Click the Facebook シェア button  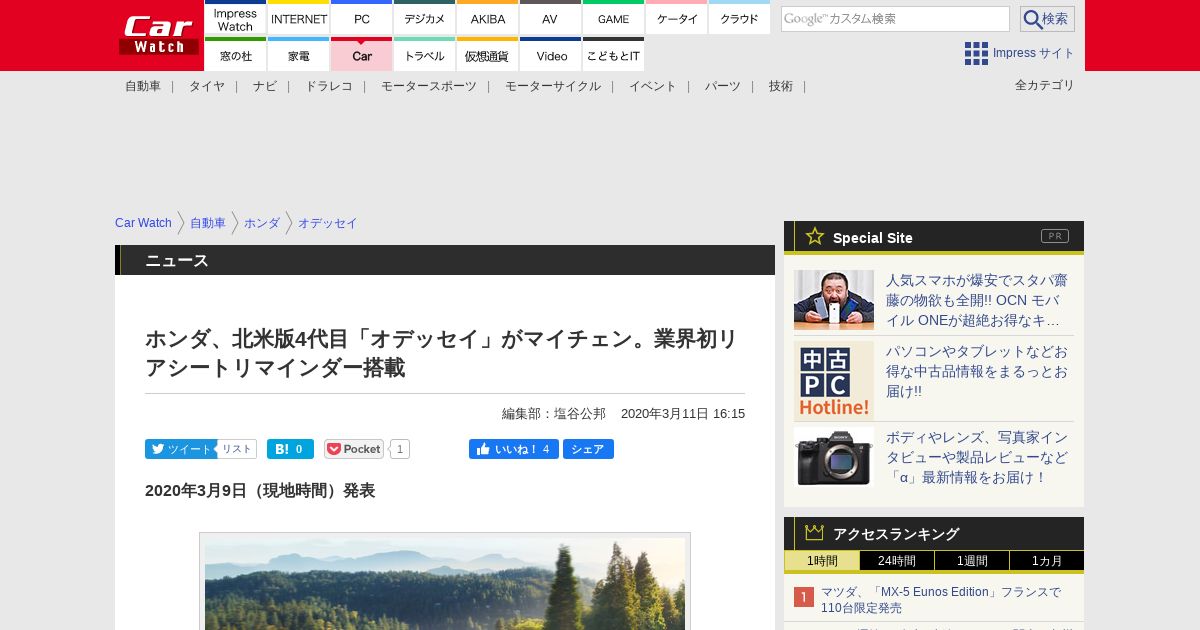[588, 449]
